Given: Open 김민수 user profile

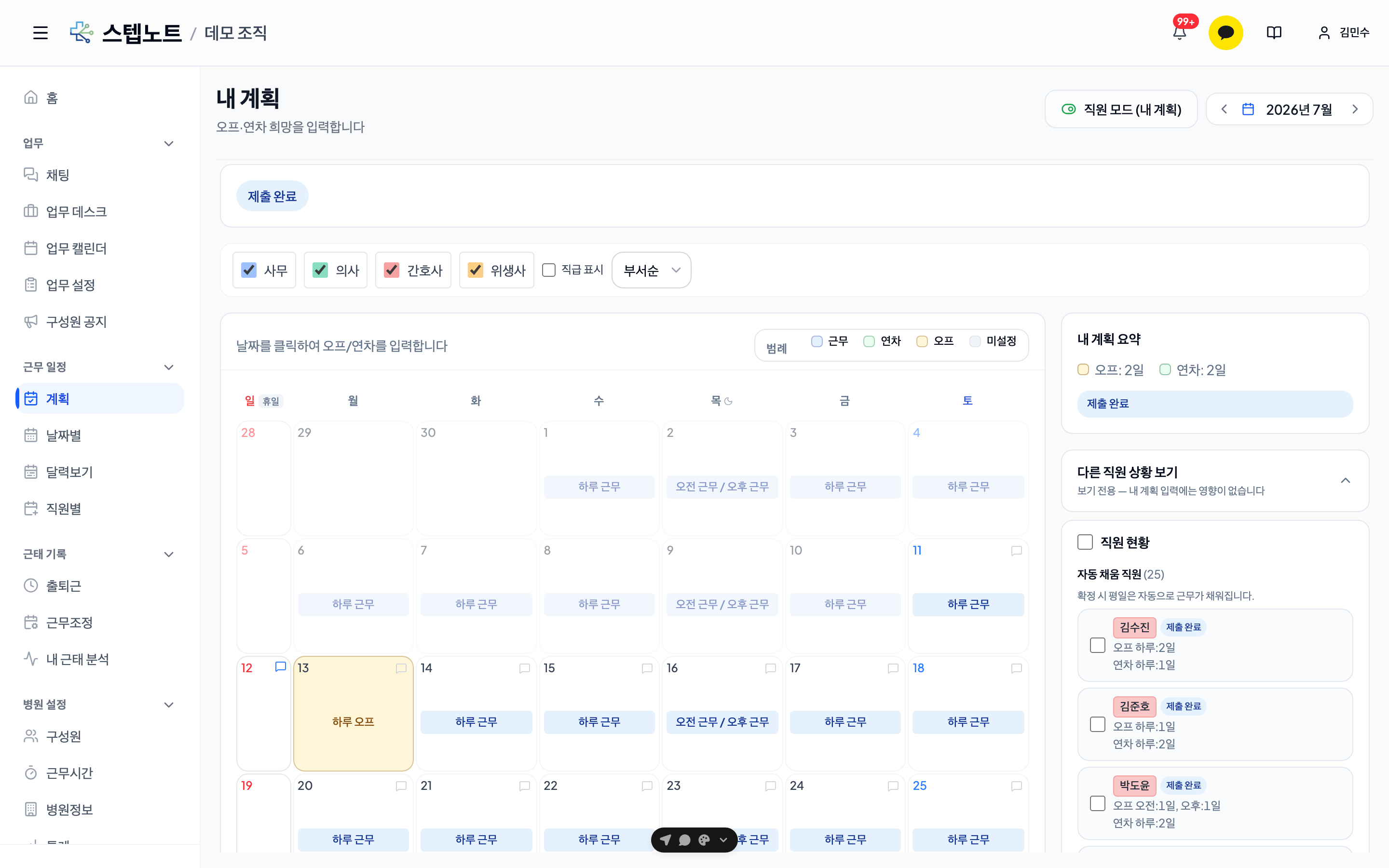Looking at the screenshot, I should click(1343, 33).
